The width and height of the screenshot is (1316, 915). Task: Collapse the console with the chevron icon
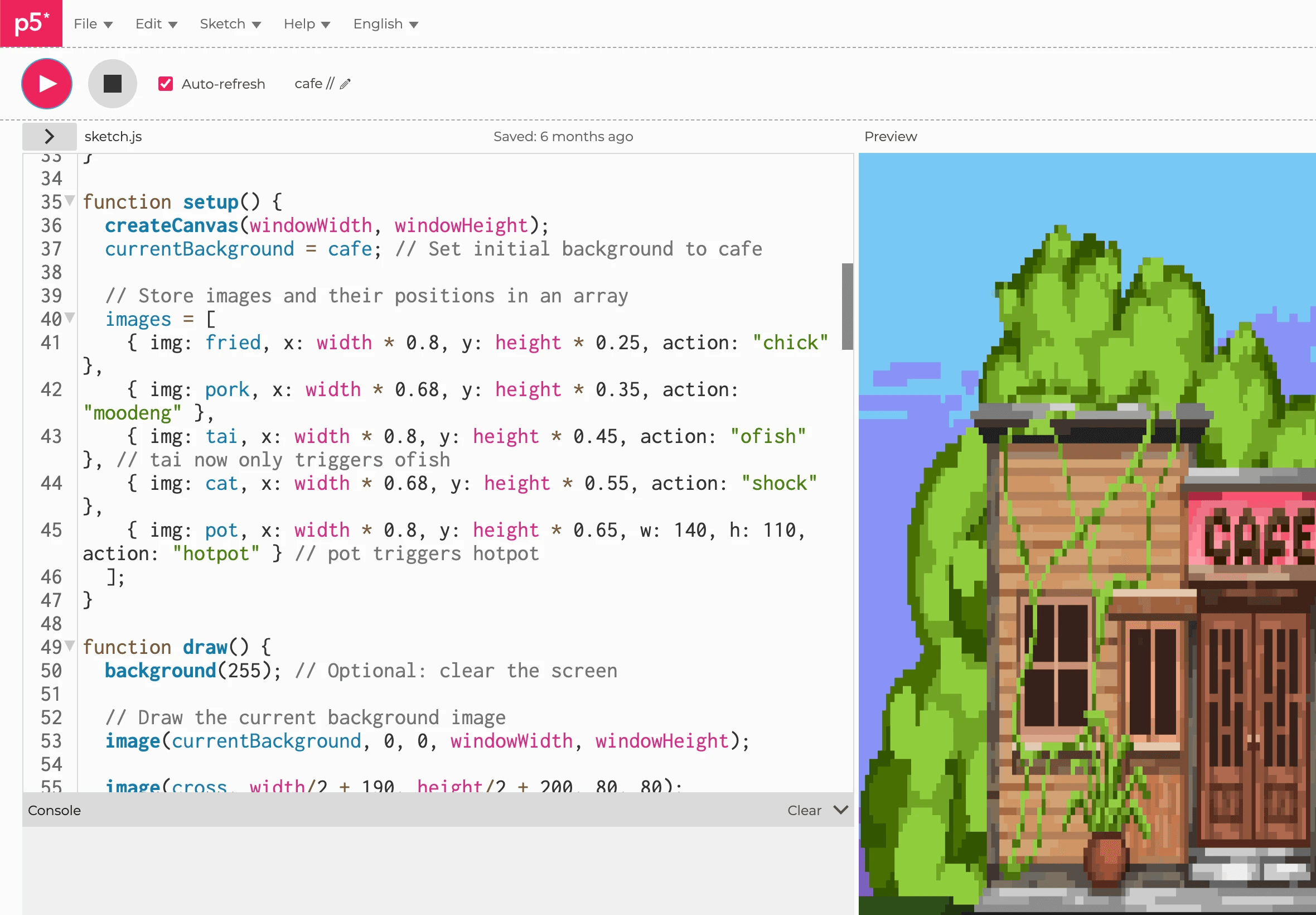click(840, 810)
